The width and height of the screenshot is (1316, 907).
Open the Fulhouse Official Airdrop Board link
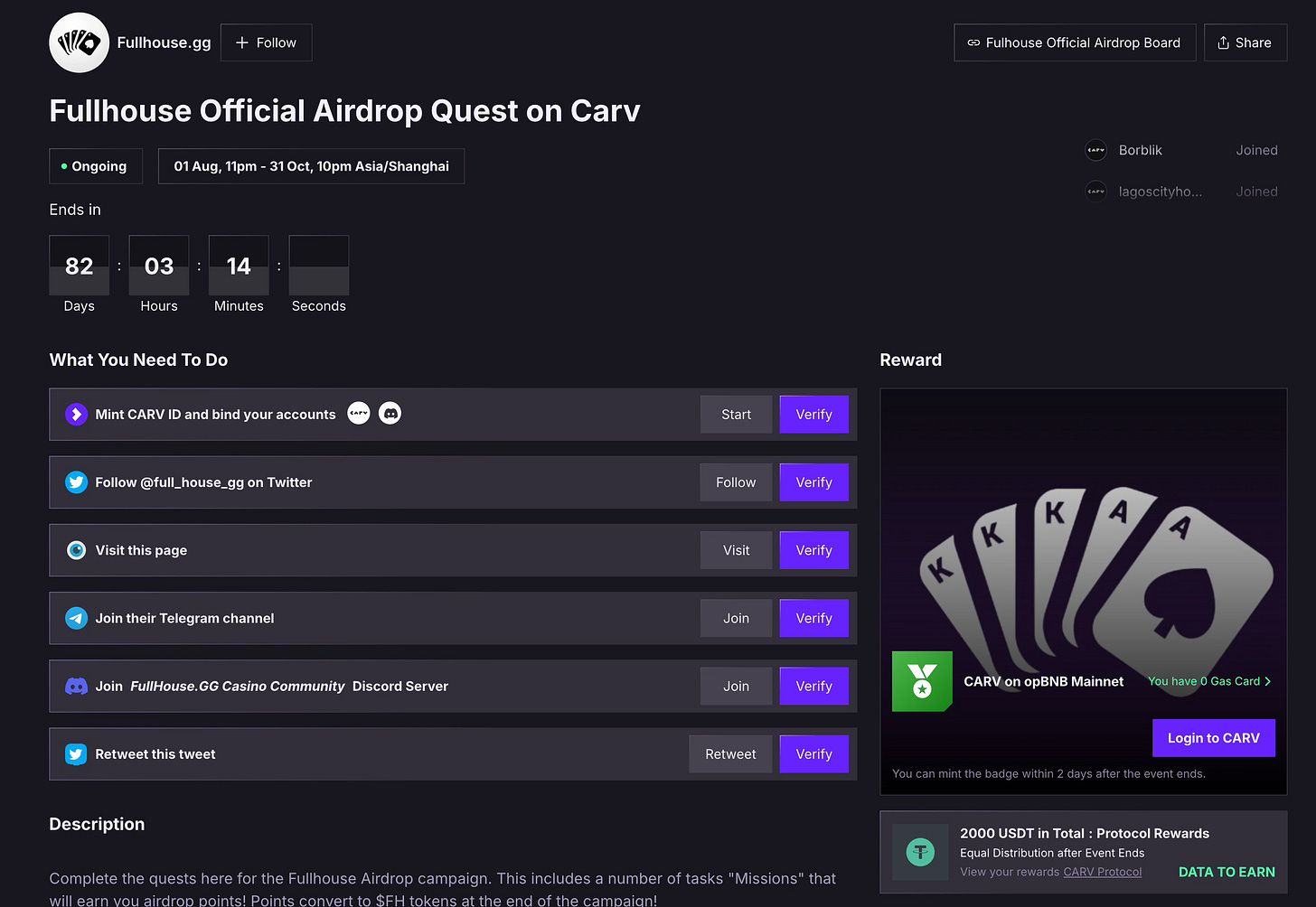click(1075, 42)
